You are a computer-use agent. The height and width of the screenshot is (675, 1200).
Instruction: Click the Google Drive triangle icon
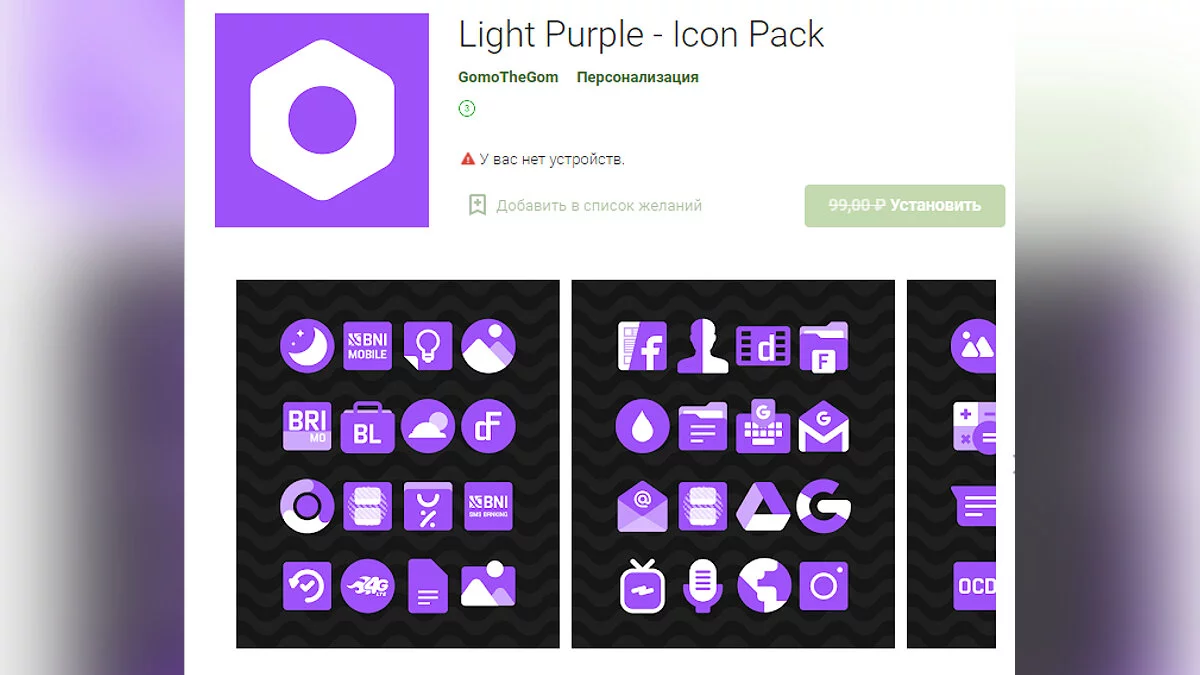click(764, 506)
